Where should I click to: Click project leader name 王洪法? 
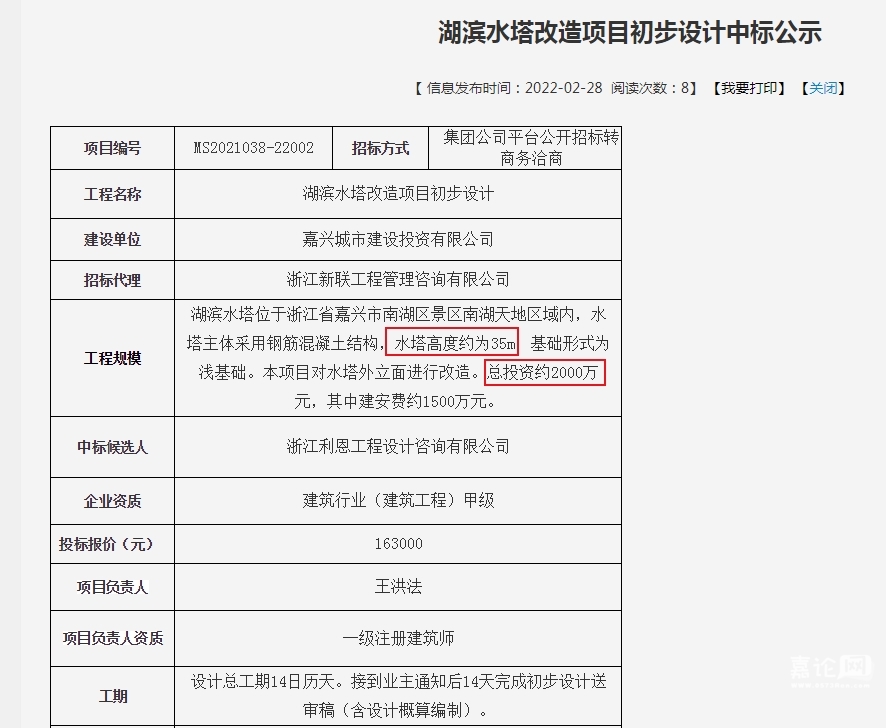point(398,587)
